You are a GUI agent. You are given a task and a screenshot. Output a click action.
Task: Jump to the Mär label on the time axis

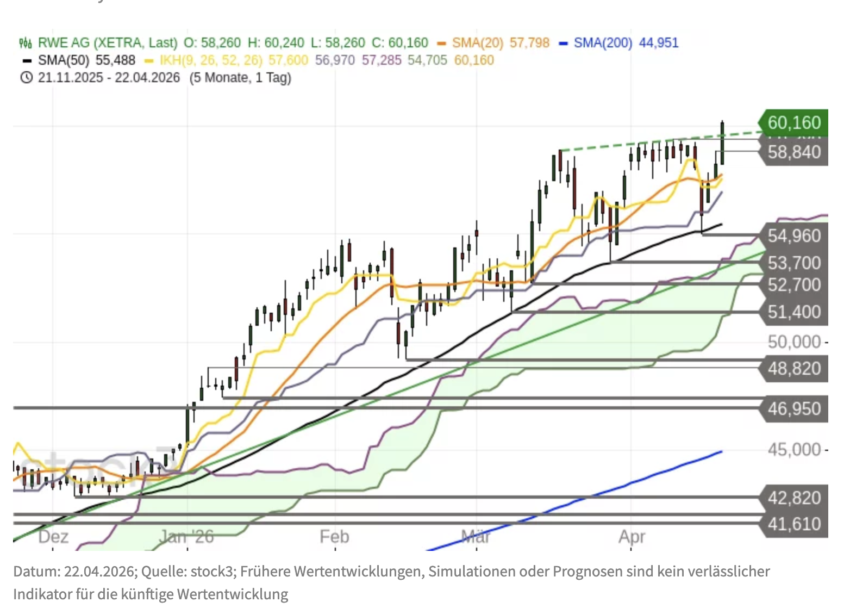point(476,537)
